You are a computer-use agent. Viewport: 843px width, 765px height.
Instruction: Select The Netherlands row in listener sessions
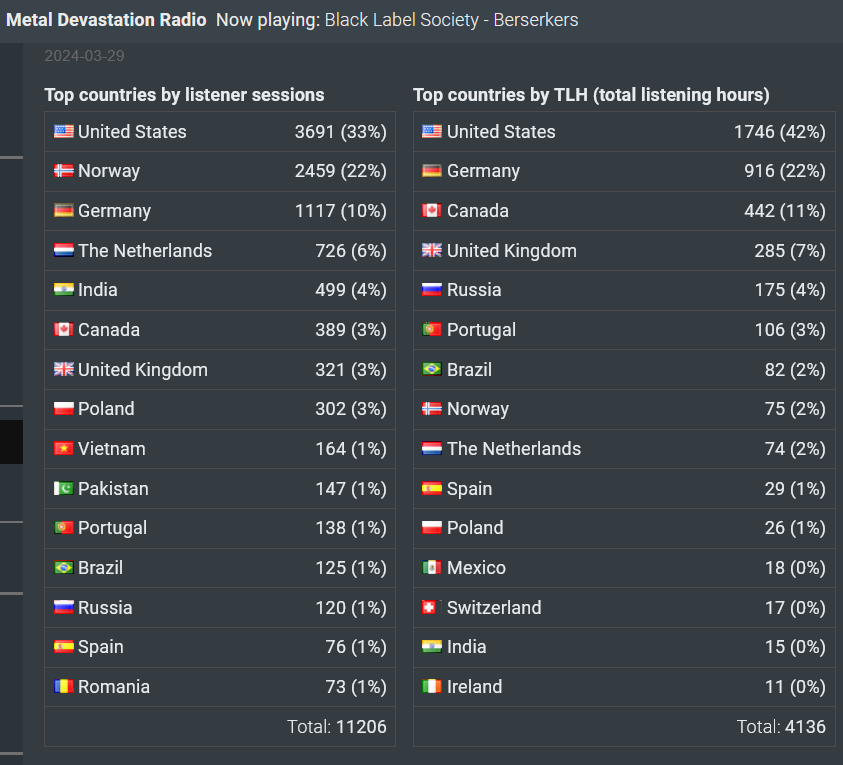point(220,251)
